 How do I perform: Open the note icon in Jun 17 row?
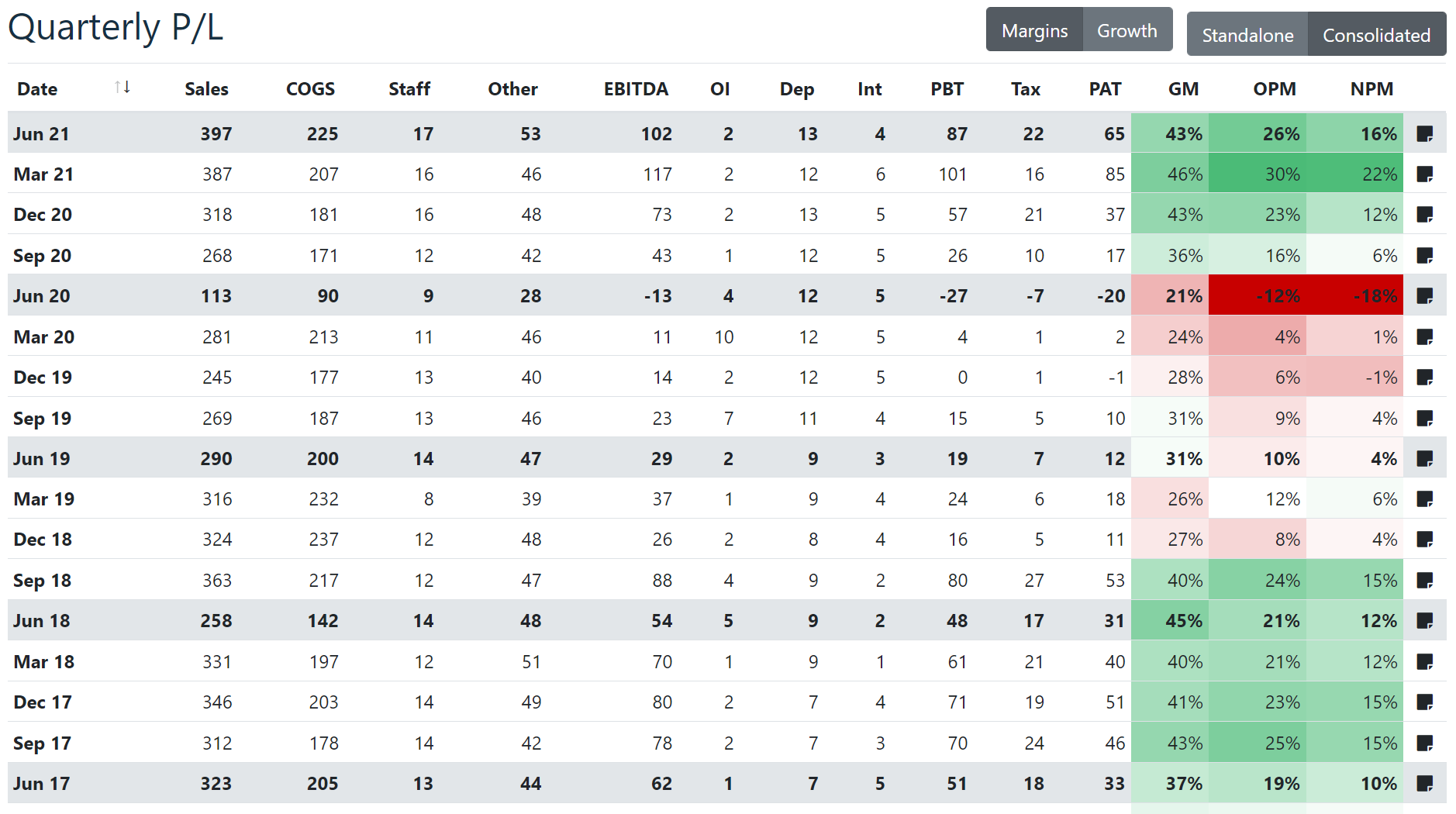coord(1424,784)
